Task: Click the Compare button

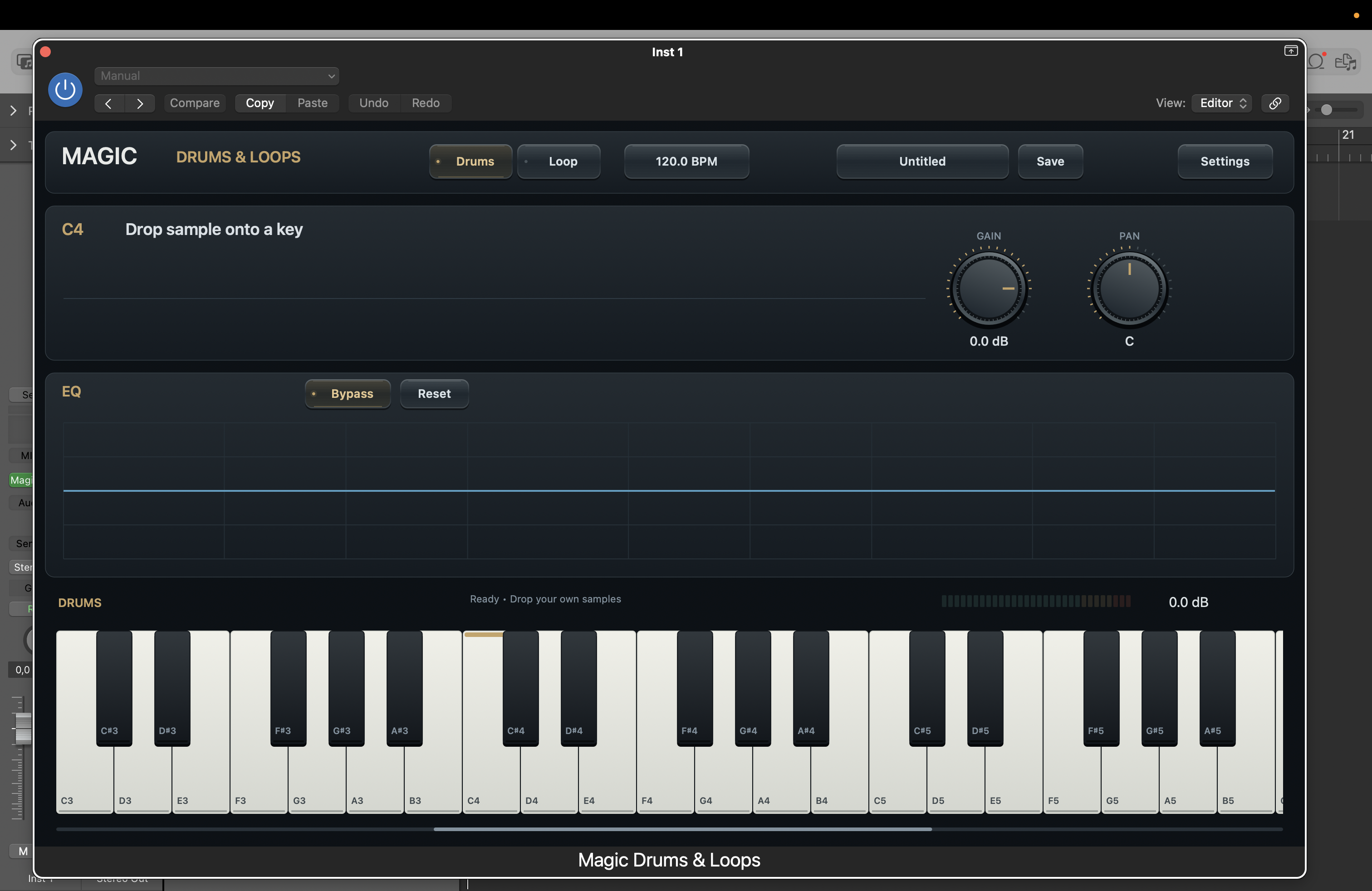Action: [x=194, y=103]
